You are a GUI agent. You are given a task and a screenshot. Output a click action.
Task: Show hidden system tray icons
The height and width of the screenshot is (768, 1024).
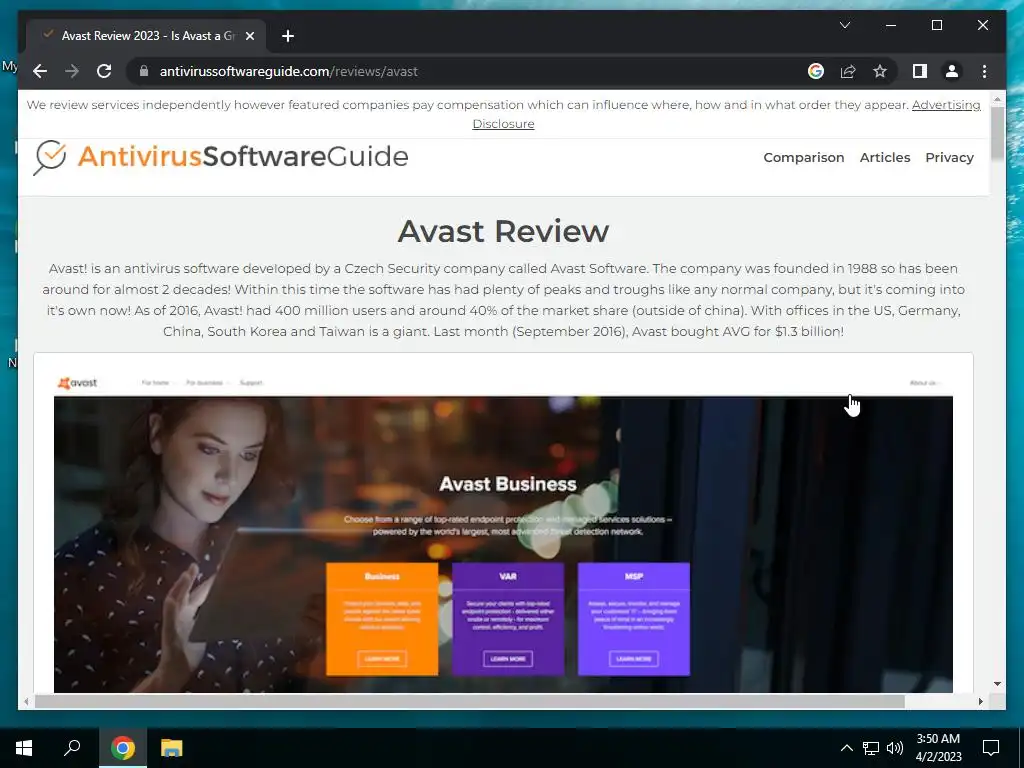(846, 748)
